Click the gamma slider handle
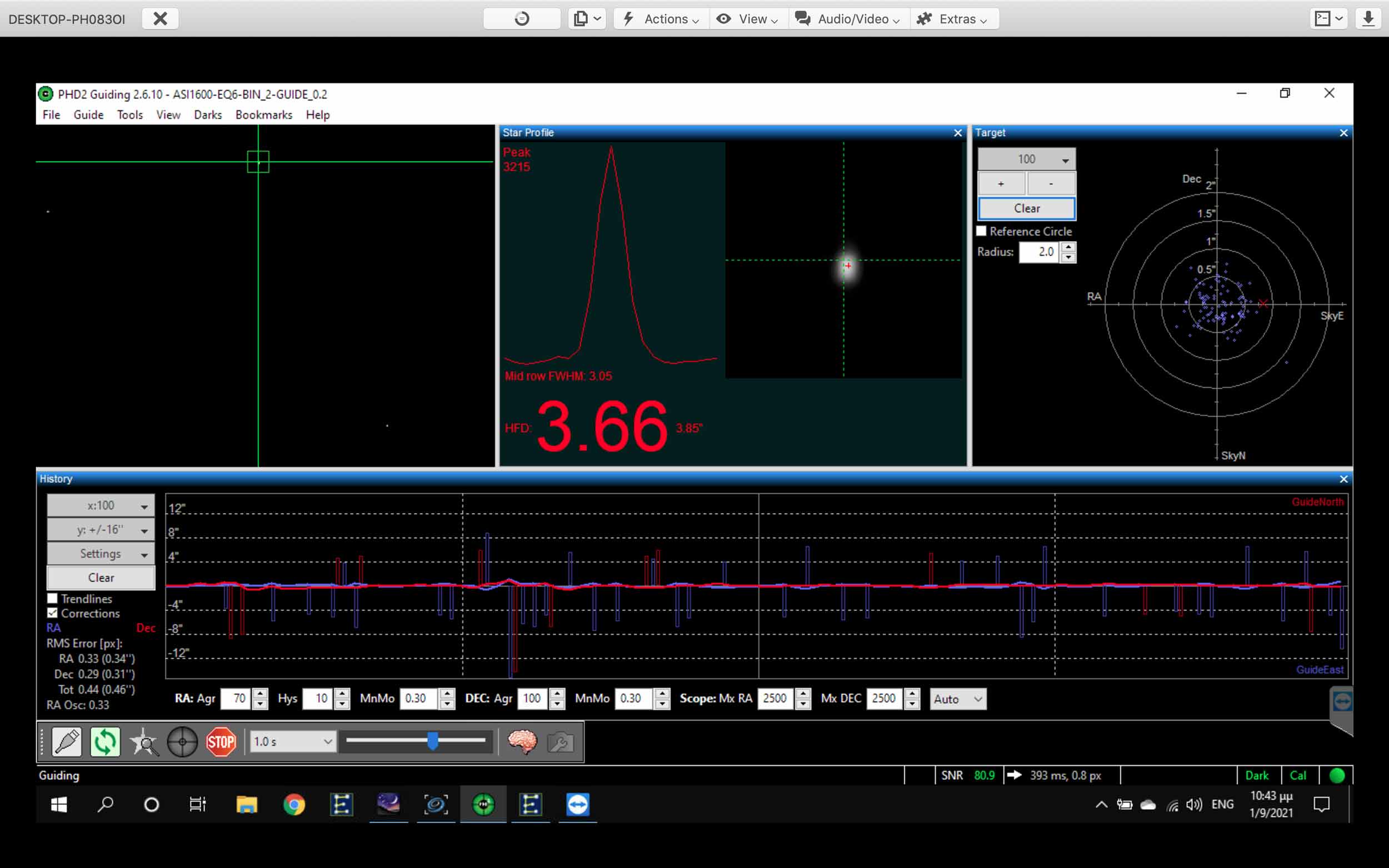The width and height of the screenshot is (1389, 868). point(433,741)
